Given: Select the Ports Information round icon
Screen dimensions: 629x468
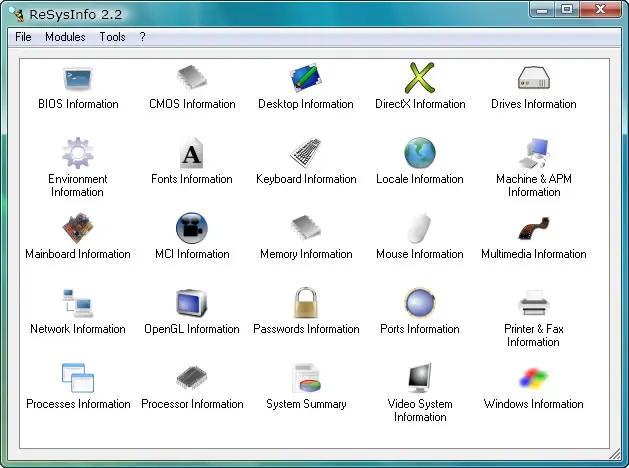Looking at the screenshot, I should (420, 303).
